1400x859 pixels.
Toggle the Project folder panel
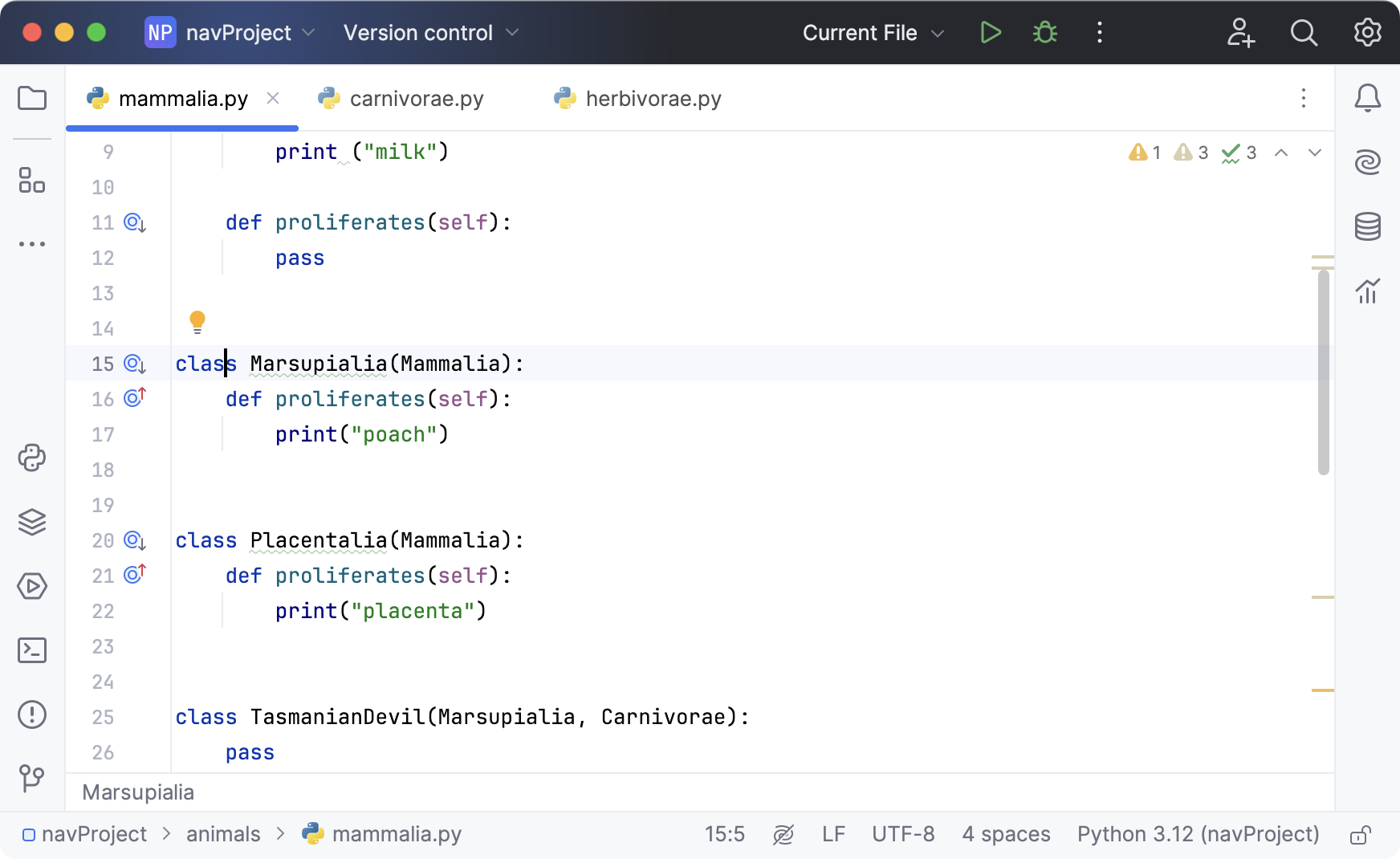tap(32, 99)
